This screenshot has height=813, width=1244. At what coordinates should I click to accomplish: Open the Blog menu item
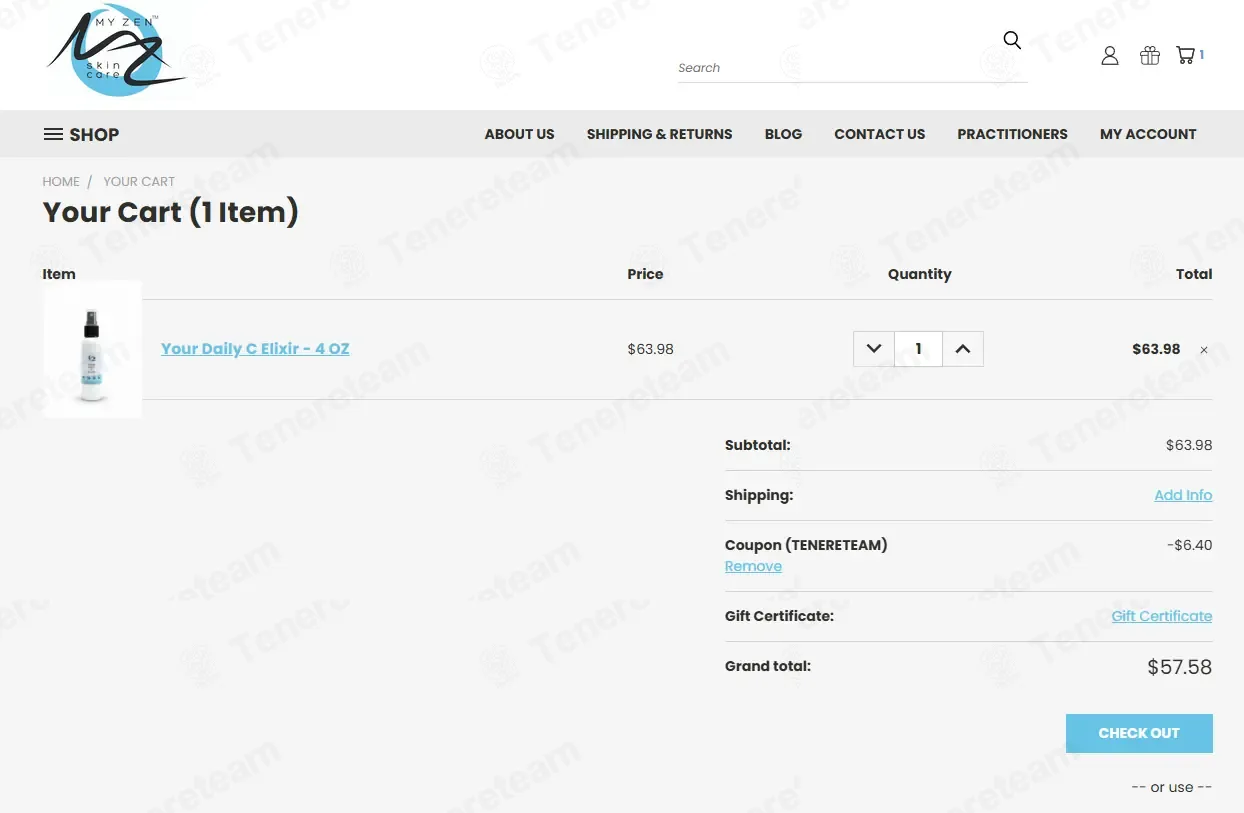click(783, 134)
